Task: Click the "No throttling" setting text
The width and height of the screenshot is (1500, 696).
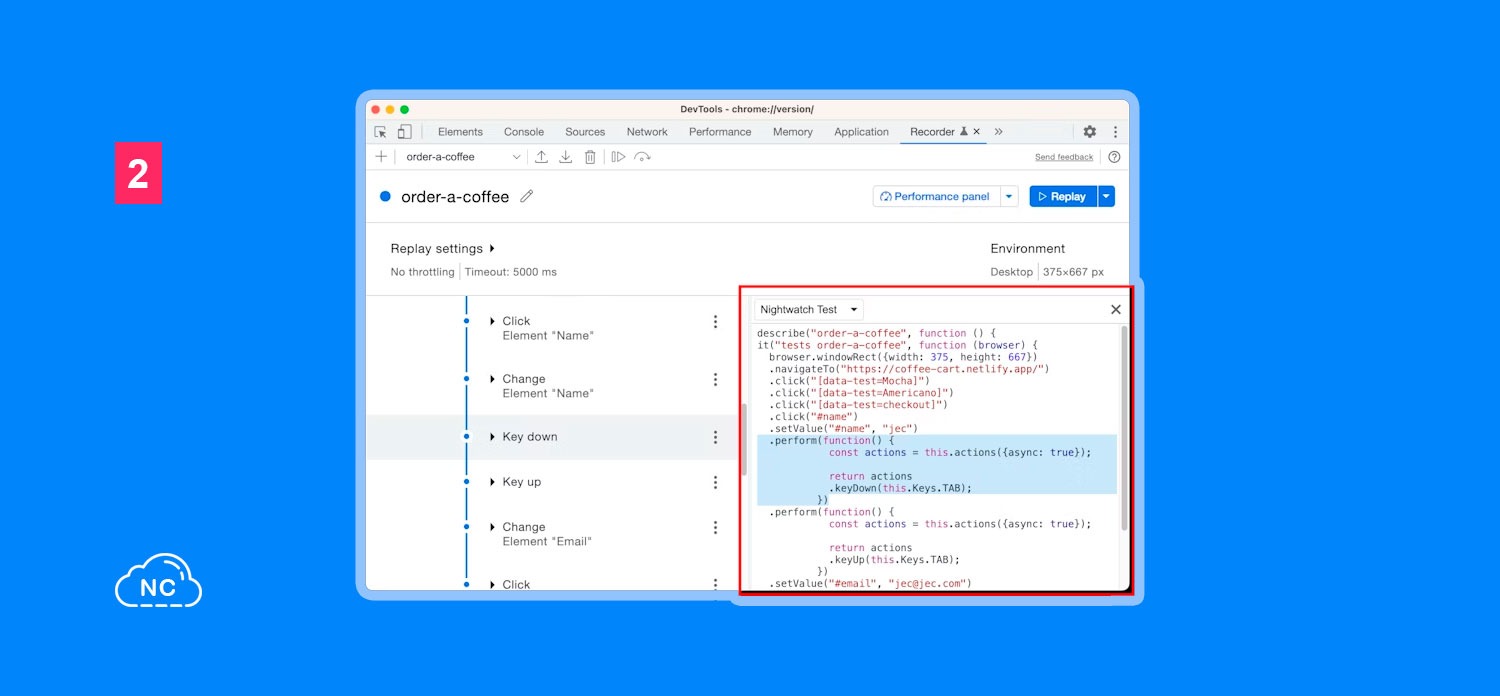Action: click(423, 272)
